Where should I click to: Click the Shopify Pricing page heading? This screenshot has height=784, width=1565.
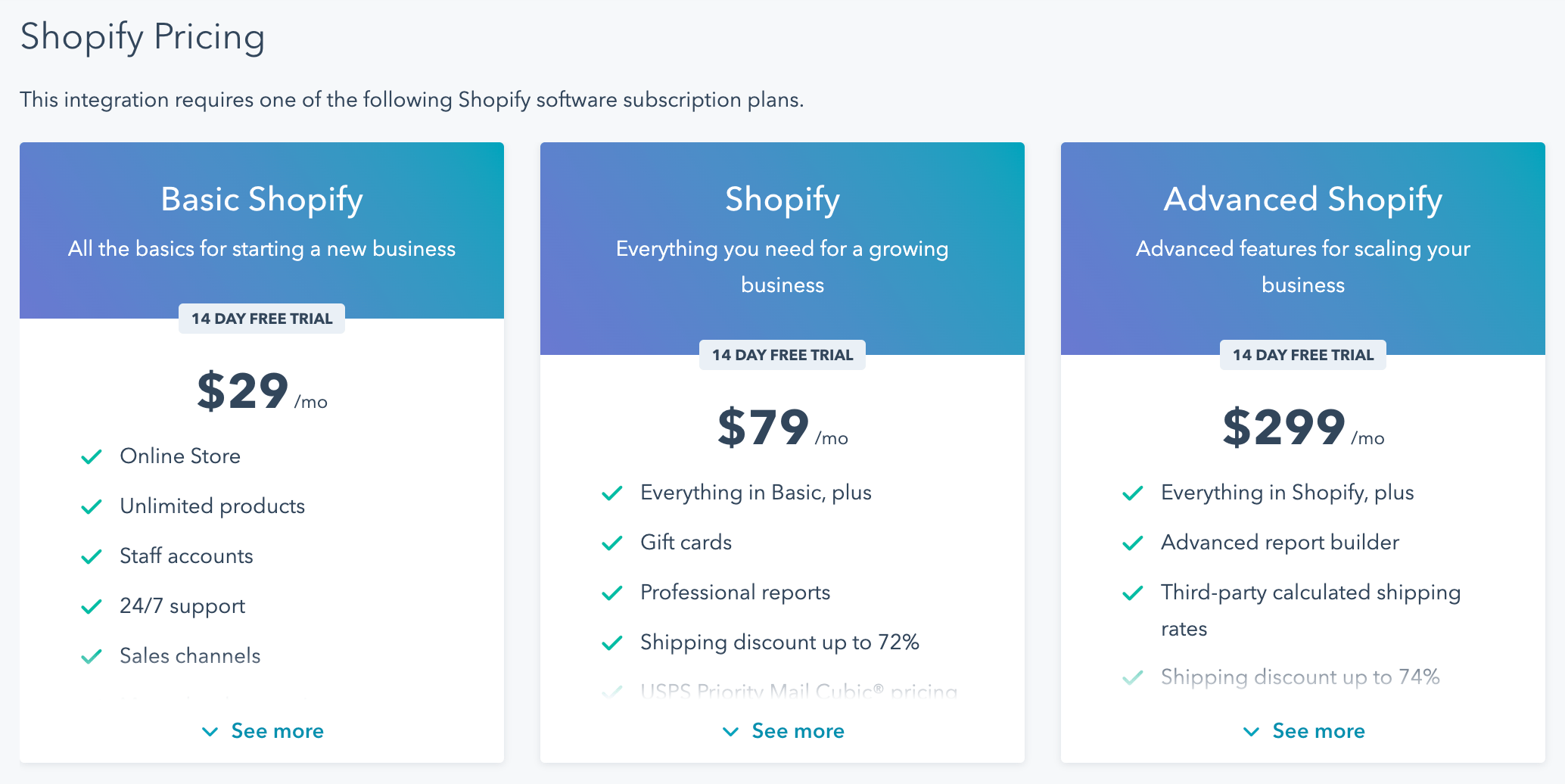click(x=142, y=36)
